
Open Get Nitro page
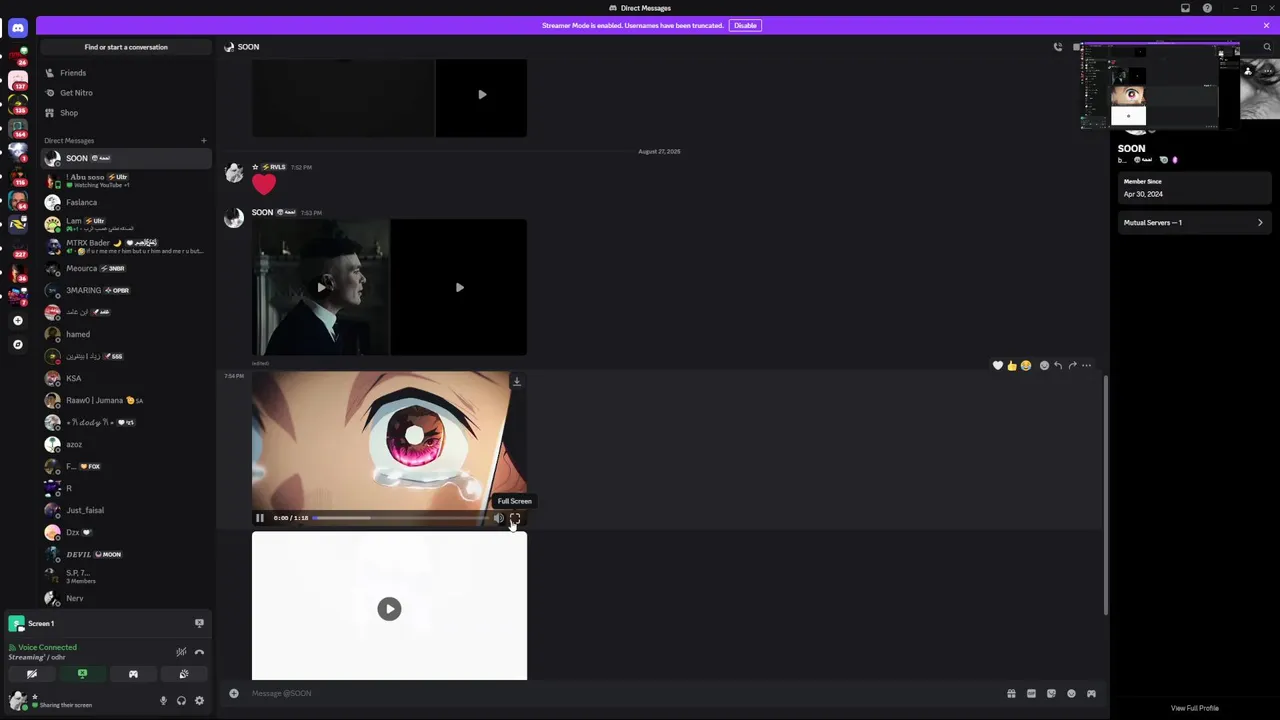click(126, 93)
